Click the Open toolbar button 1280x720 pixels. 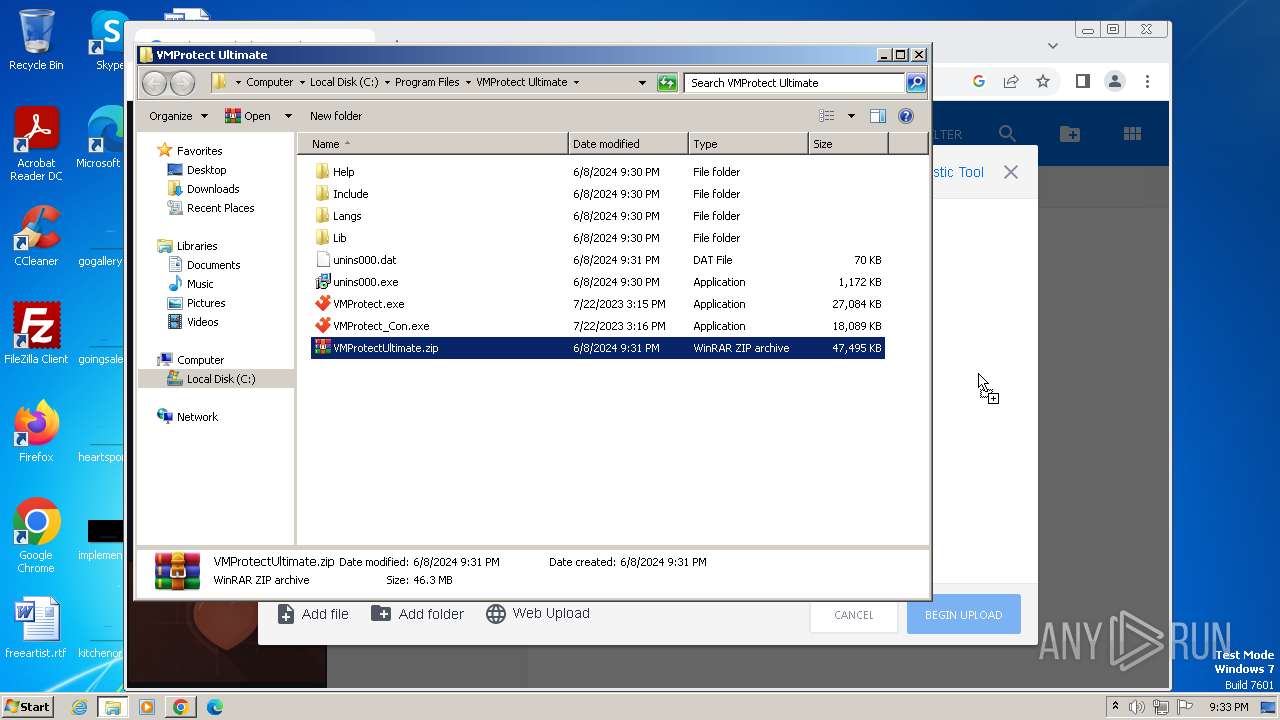coord(248,116)
